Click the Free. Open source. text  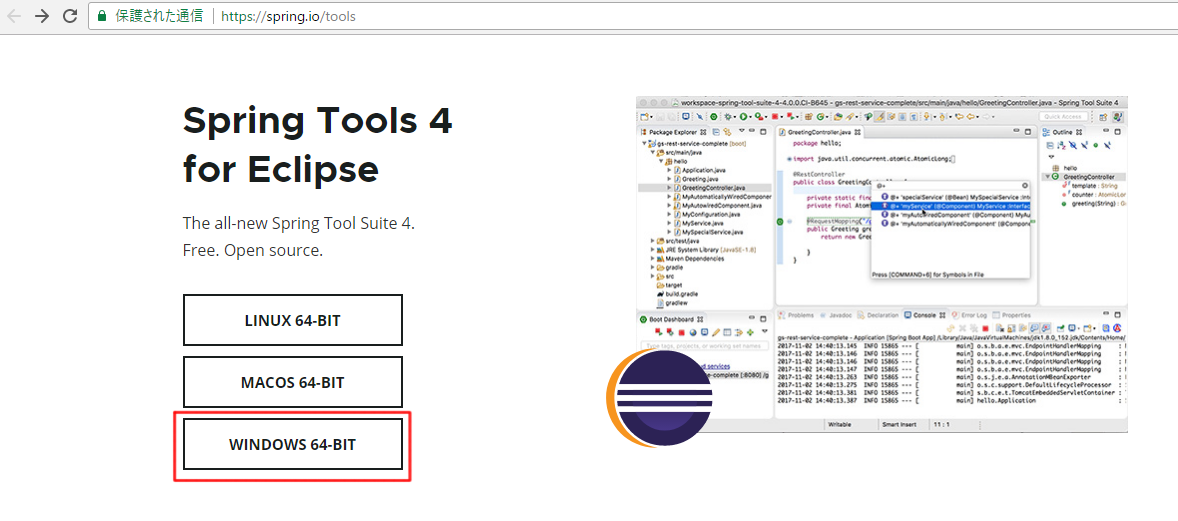click(x=252, y=250)
